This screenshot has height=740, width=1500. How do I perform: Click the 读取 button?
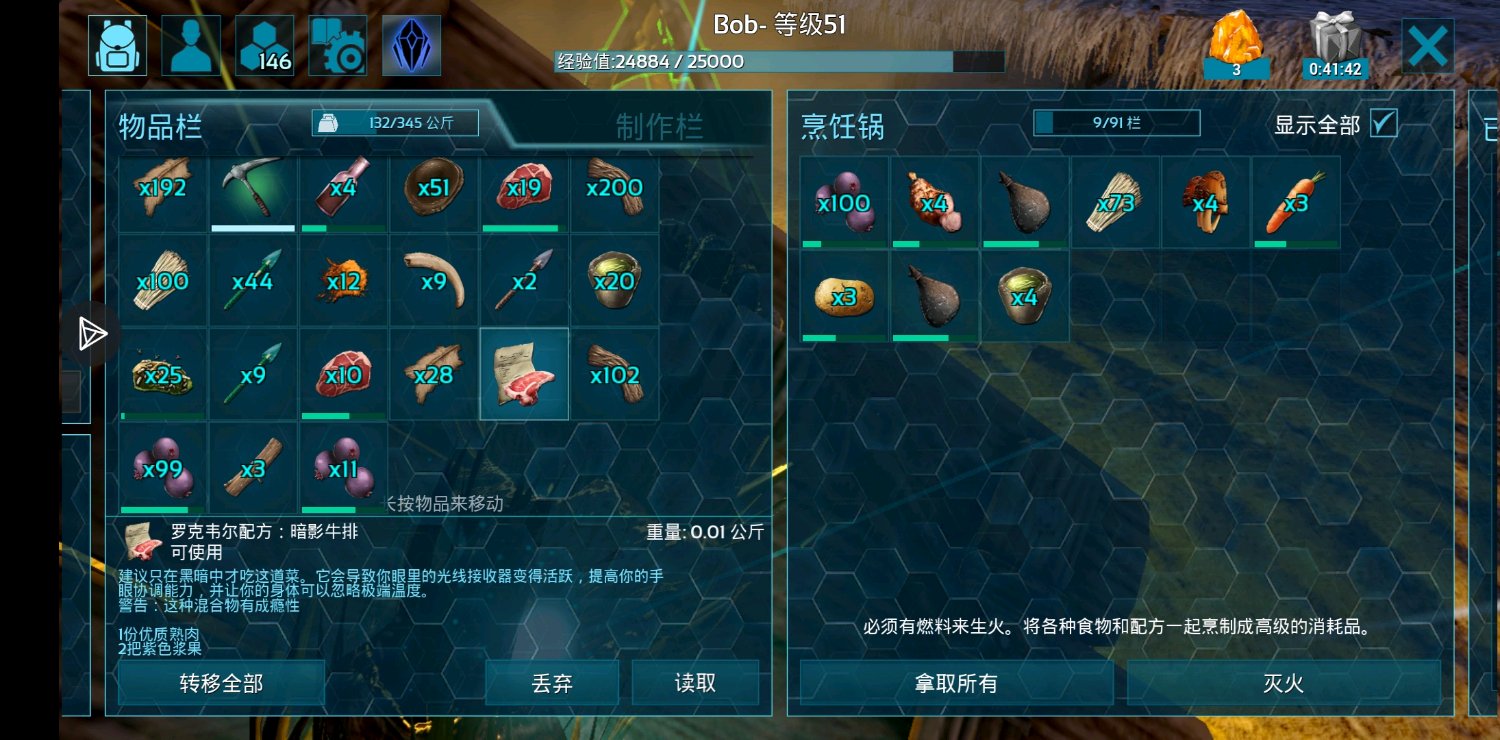pos(695,683)
